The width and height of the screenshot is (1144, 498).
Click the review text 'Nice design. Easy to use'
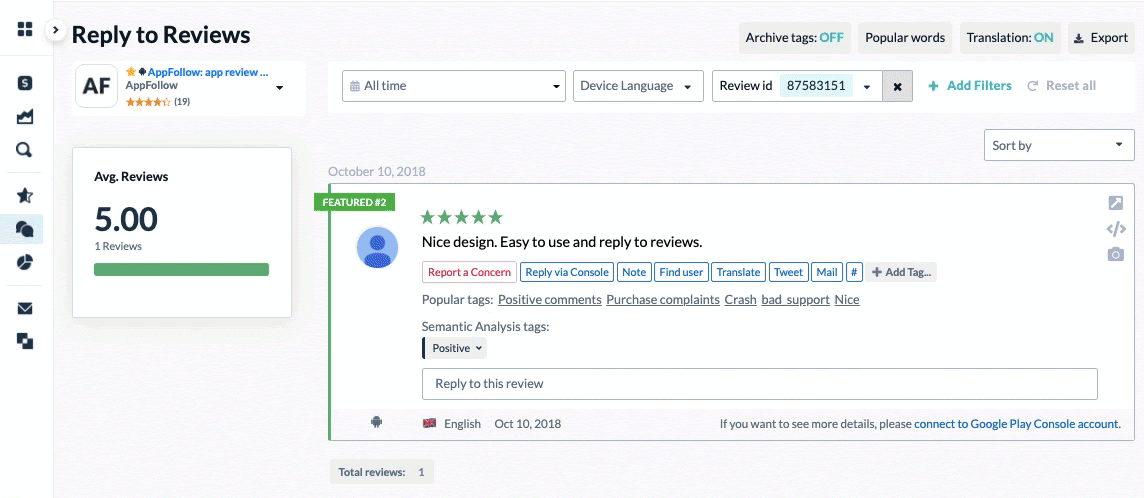point(562,242)
